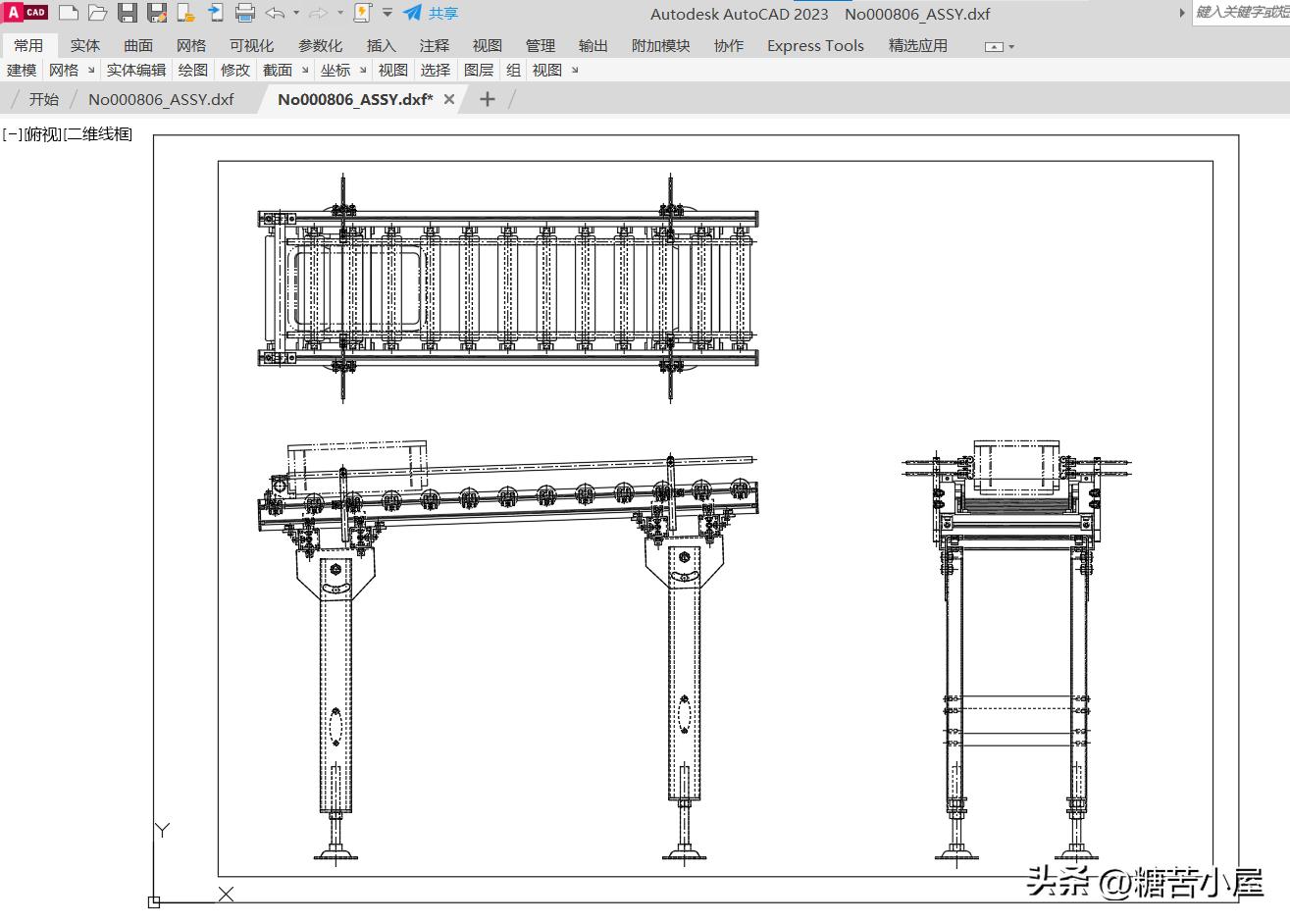Undo the last action with the Undo arrow
This screenshot has width=1290, height=924.
(x=275, y=13)
